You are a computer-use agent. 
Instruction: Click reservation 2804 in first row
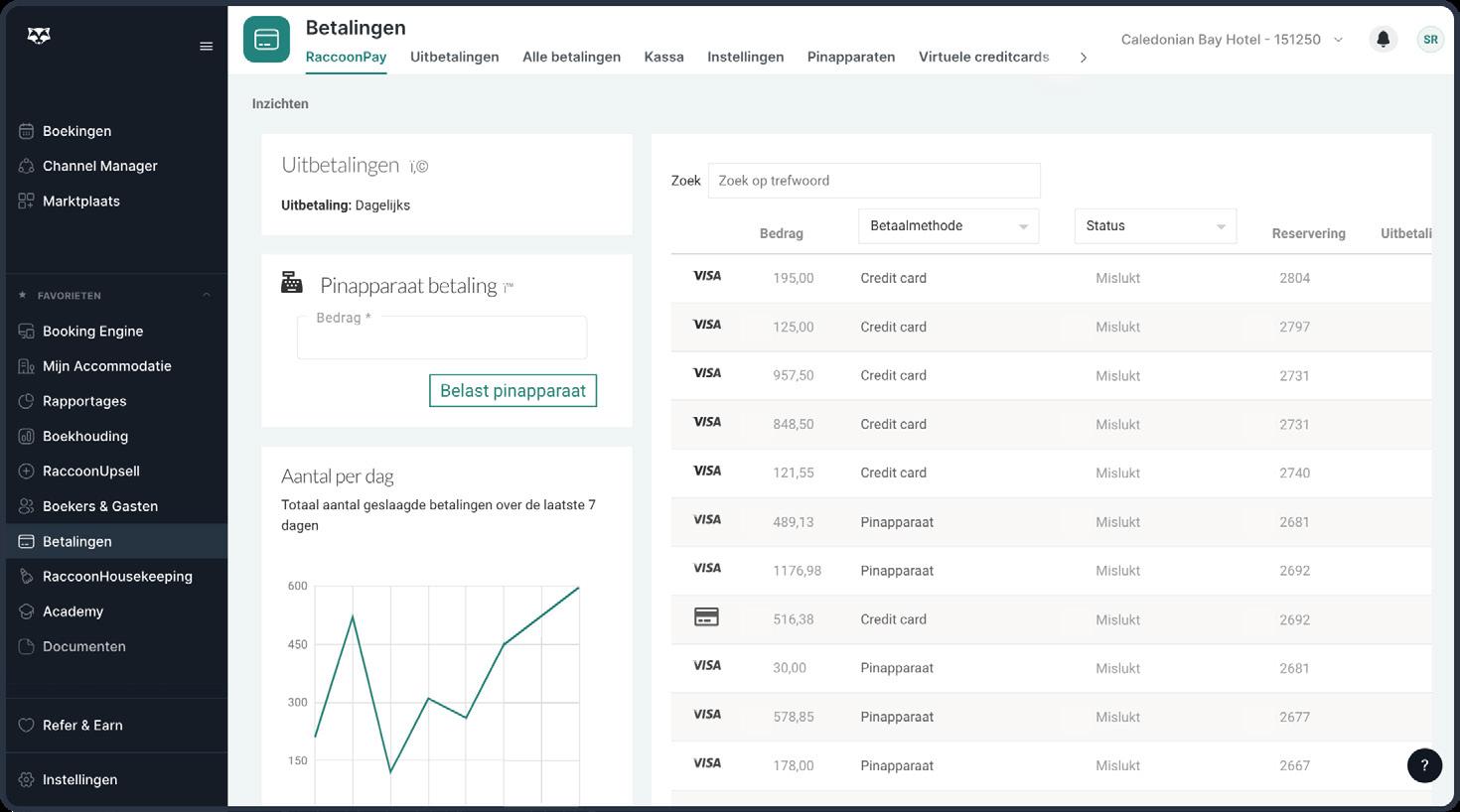point(1294,278)
